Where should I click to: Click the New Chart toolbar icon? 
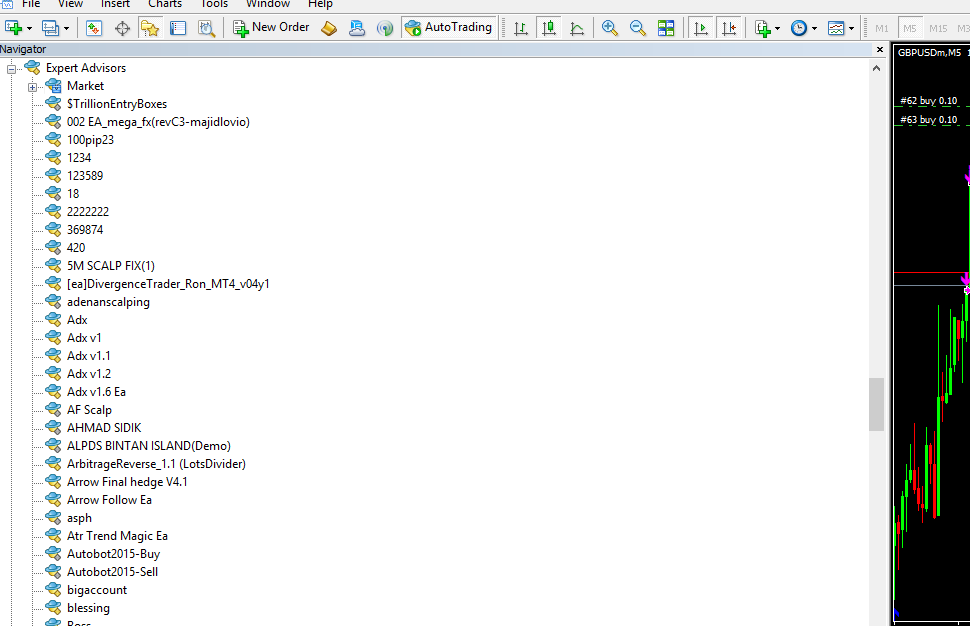tap(13, 28)
